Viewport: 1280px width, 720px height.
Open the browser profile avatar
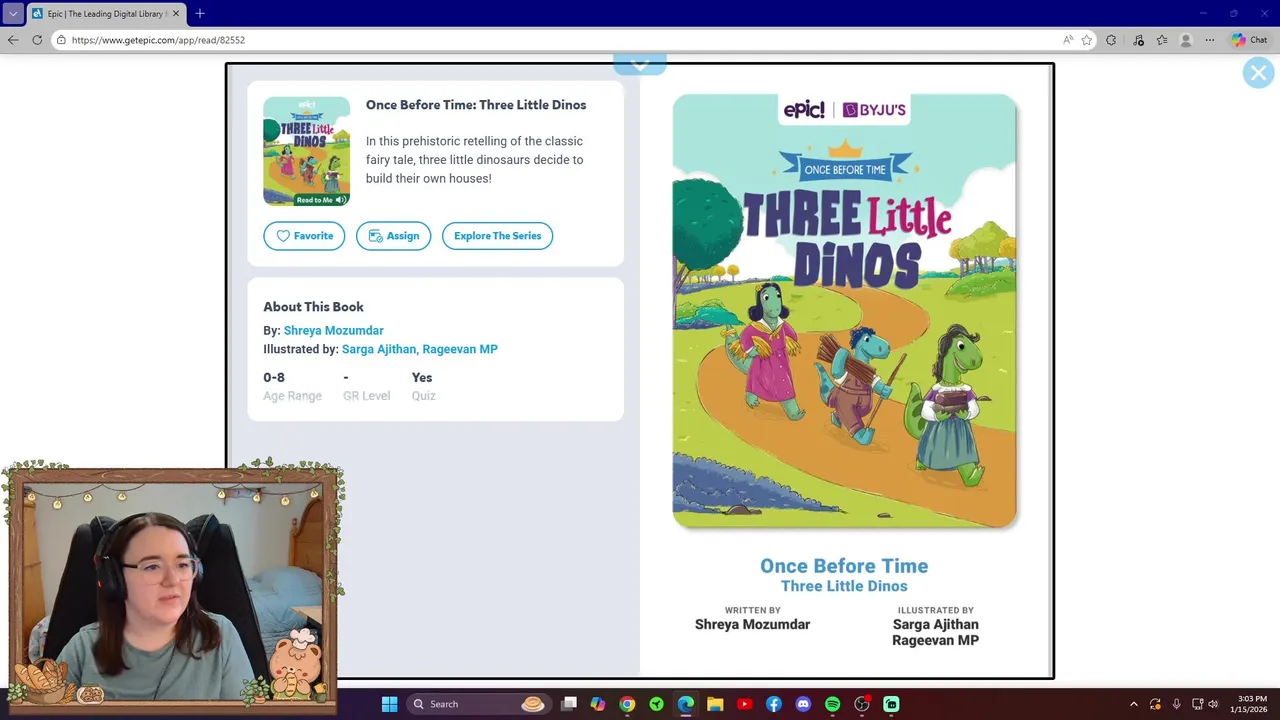1186,40
